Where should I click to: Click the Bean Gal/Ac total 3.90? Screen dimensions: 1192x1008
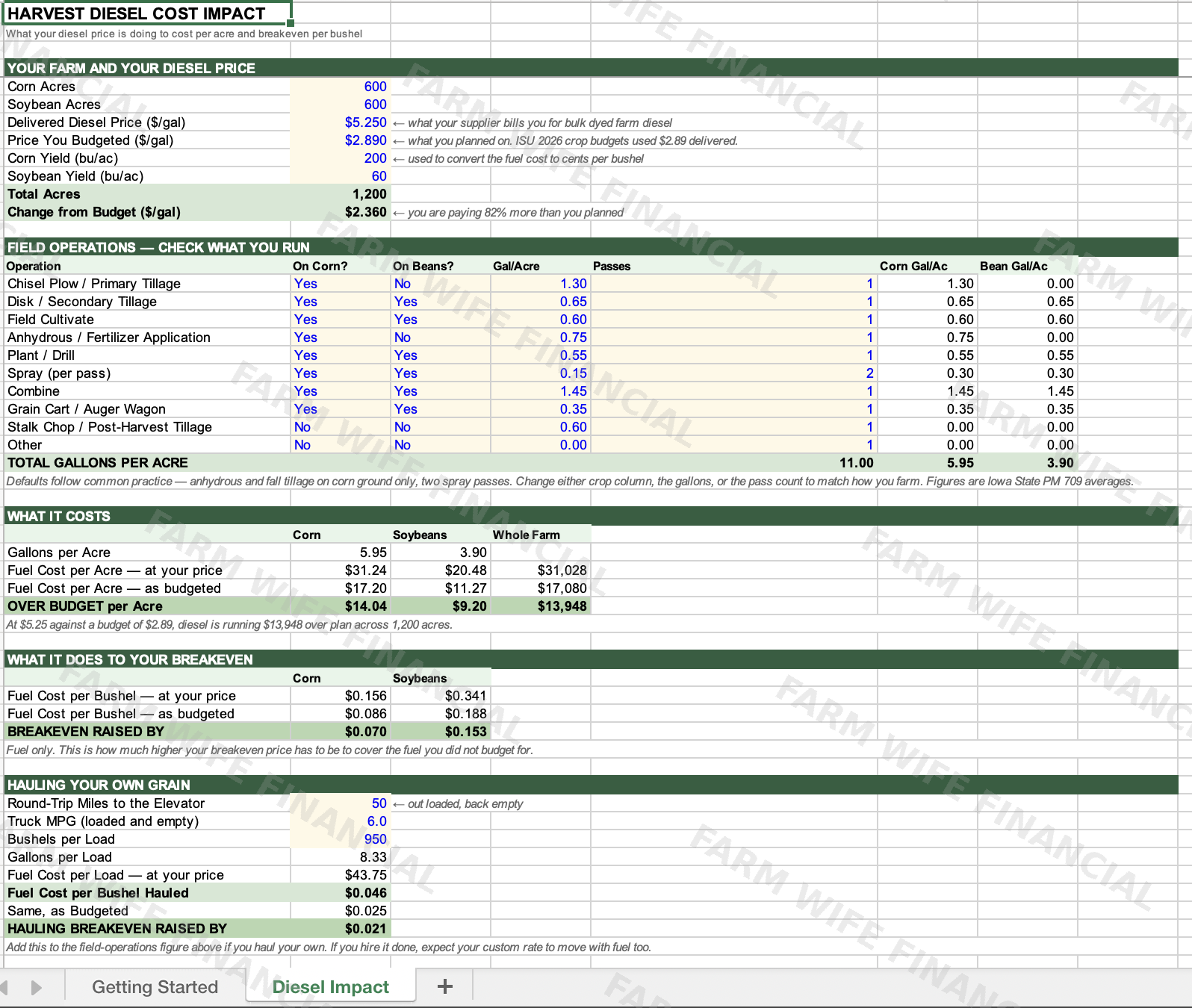[1028, 463]
